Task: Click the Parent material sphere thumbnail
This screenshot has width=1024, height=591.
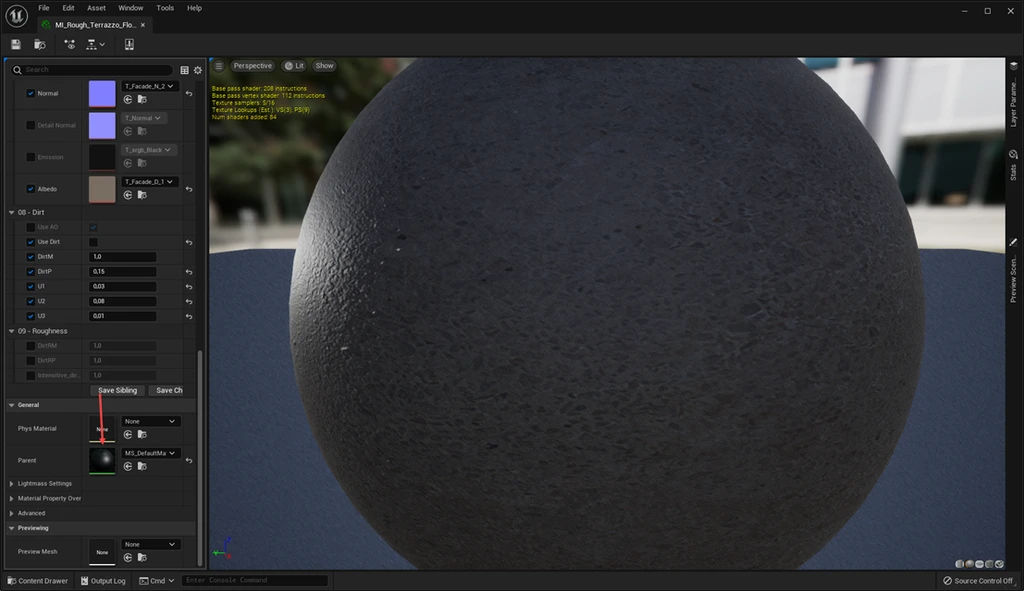Action: click(102, 460)
